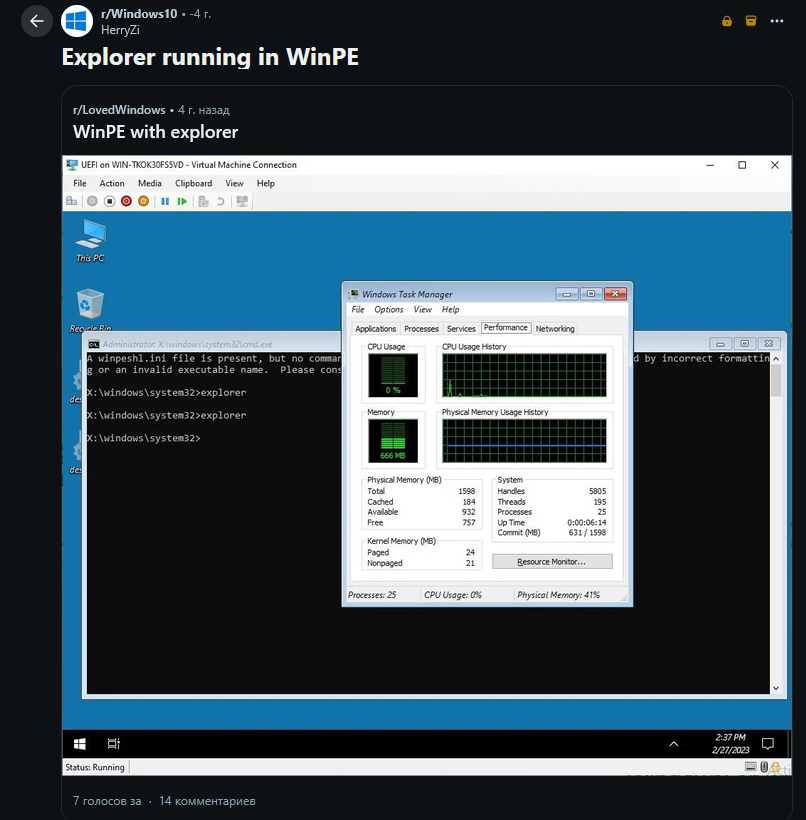Click the Ctrl+Alt+Del toolbar icon
Screen dimensions: 806x820
coord(72,201)
